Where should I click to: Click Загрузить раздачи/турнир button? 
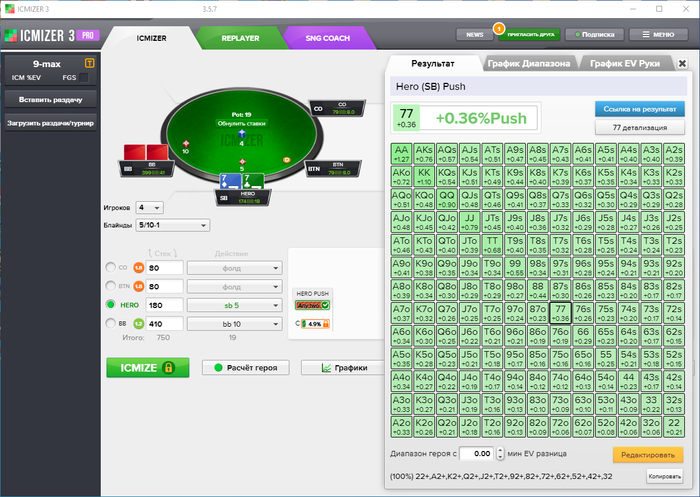tap(50, 123)
